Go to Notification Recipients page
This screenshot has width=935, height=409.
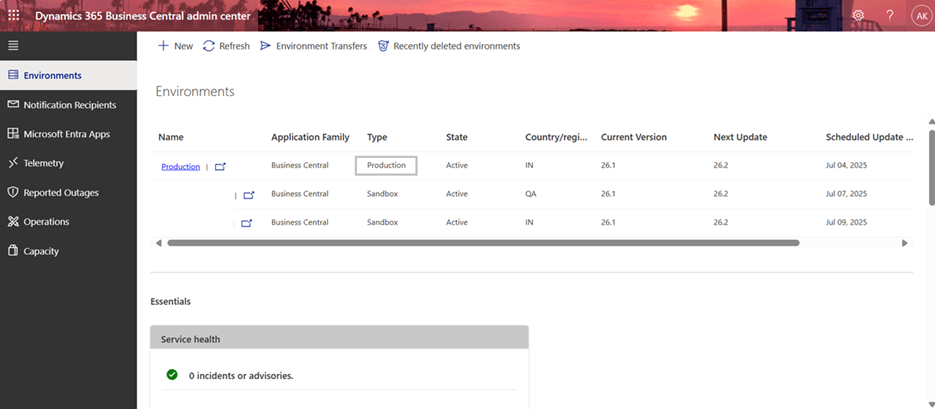[x=70, y=105]
